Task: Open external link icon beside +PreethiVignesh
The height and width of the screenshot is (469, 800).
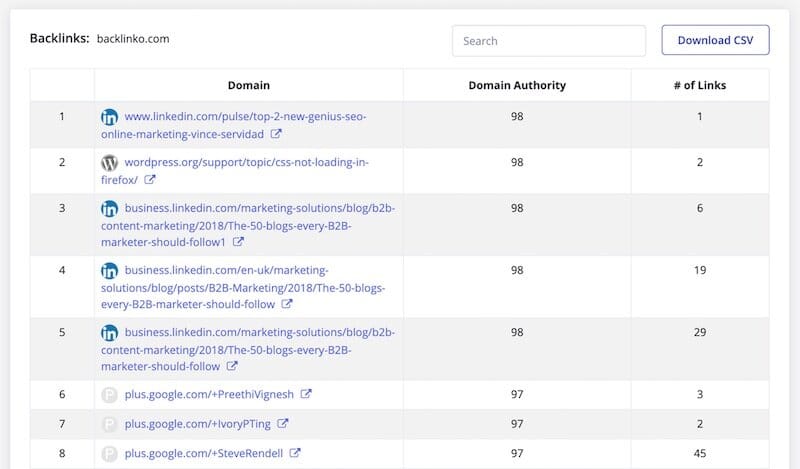Action: pos(306,394)
